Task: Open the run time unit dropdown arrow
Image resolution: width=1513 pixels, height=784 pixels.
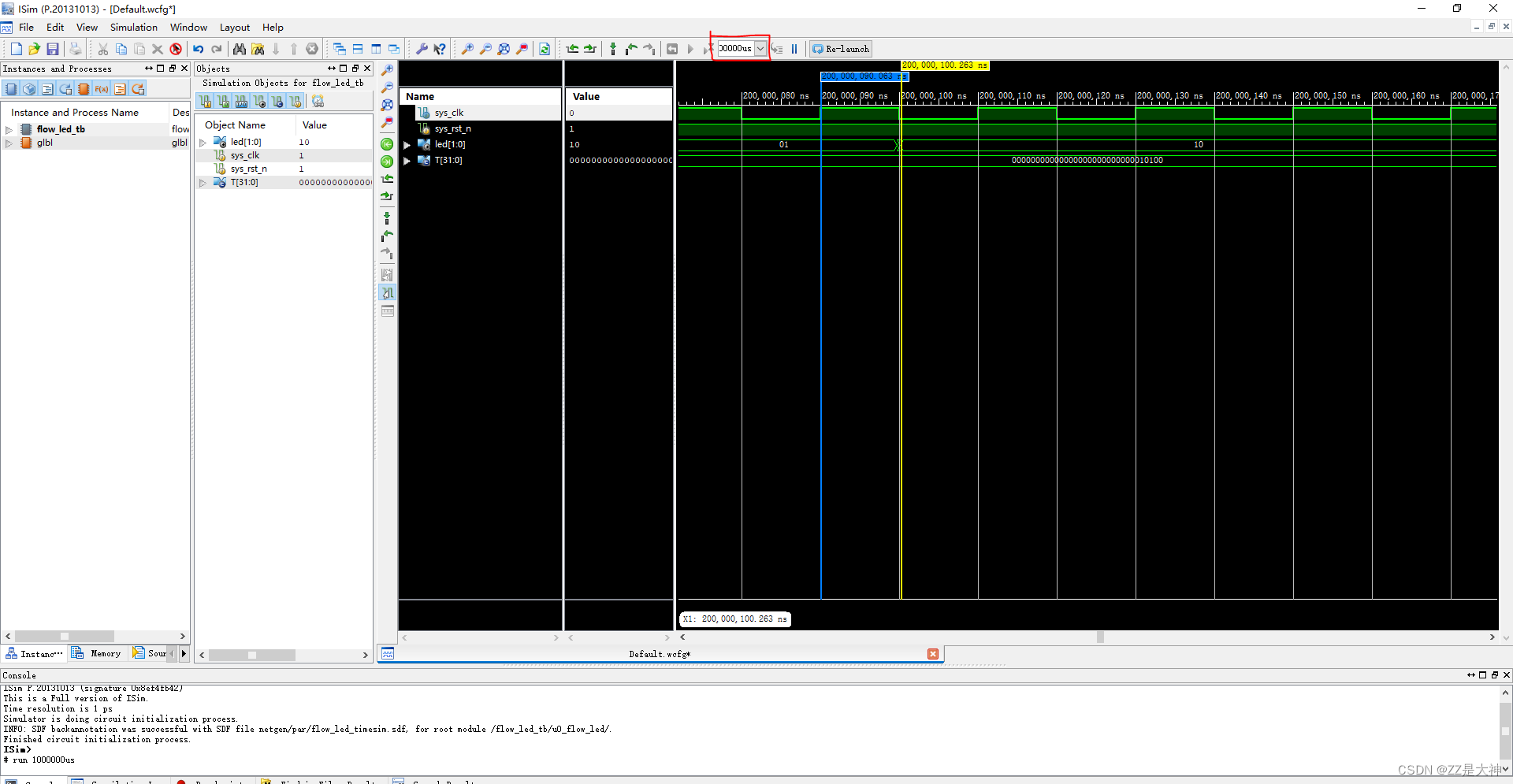Action: click(x=760, y=49)
